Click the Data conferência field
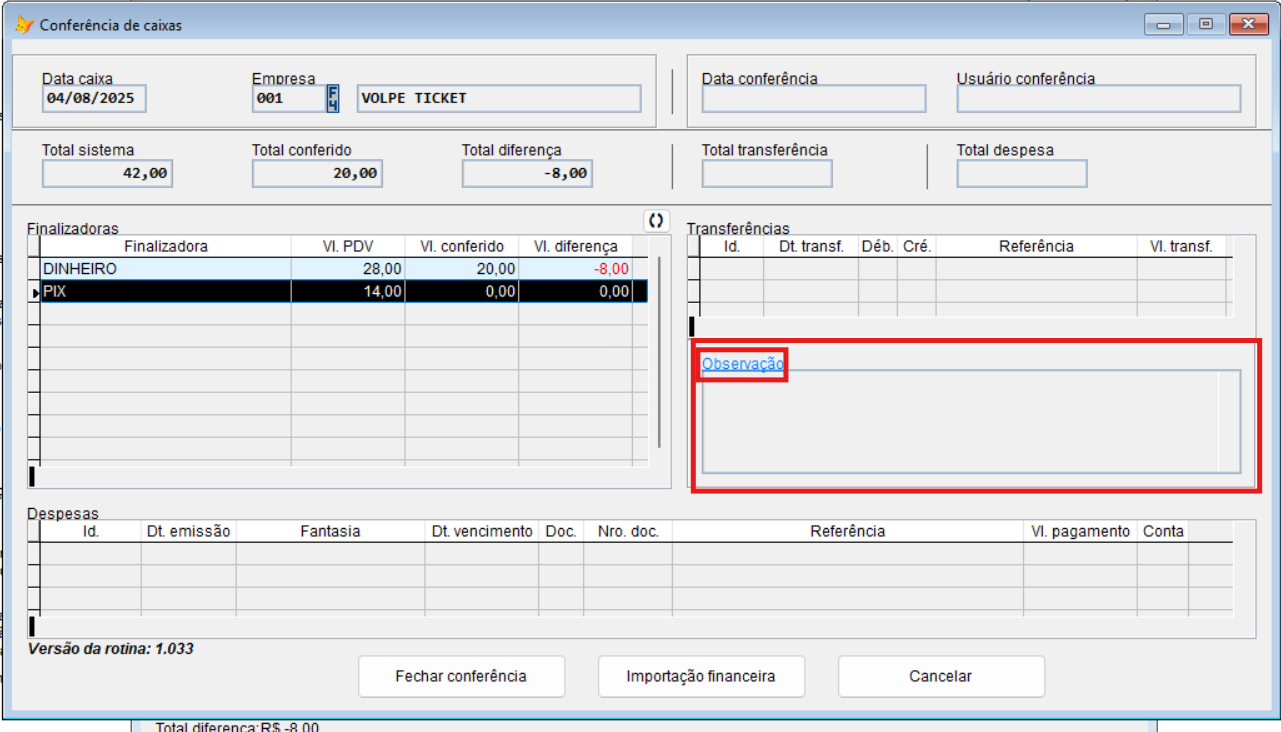 [814, 98]
